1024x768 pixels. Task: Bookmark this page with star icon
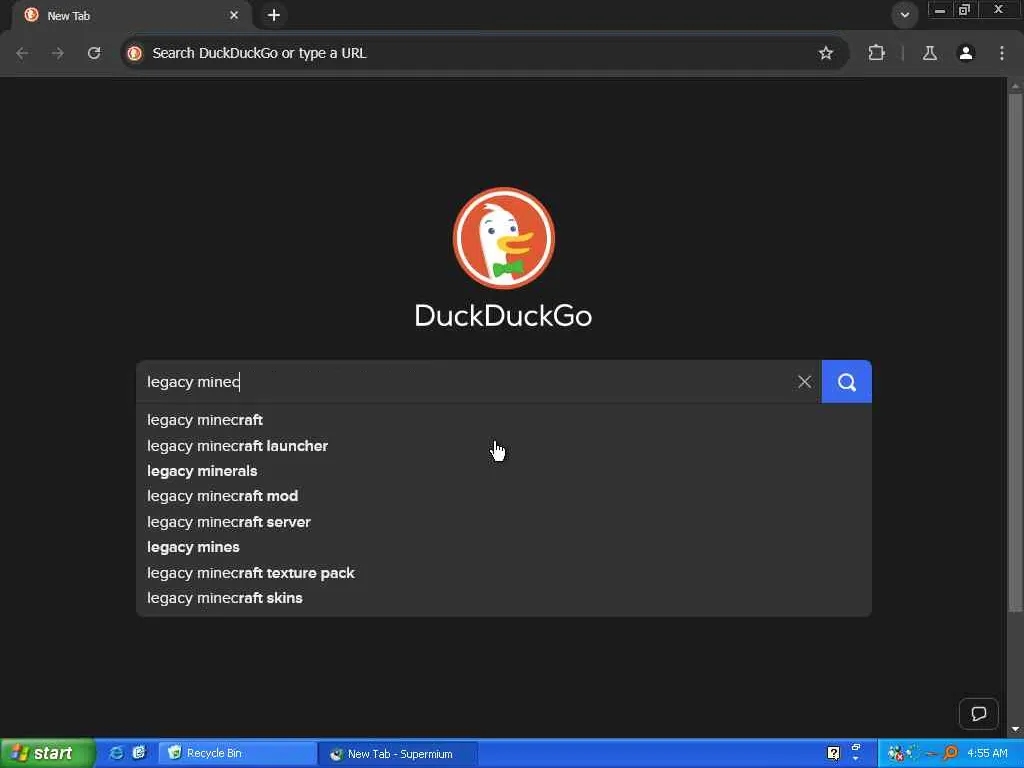(x=825, y=53)
